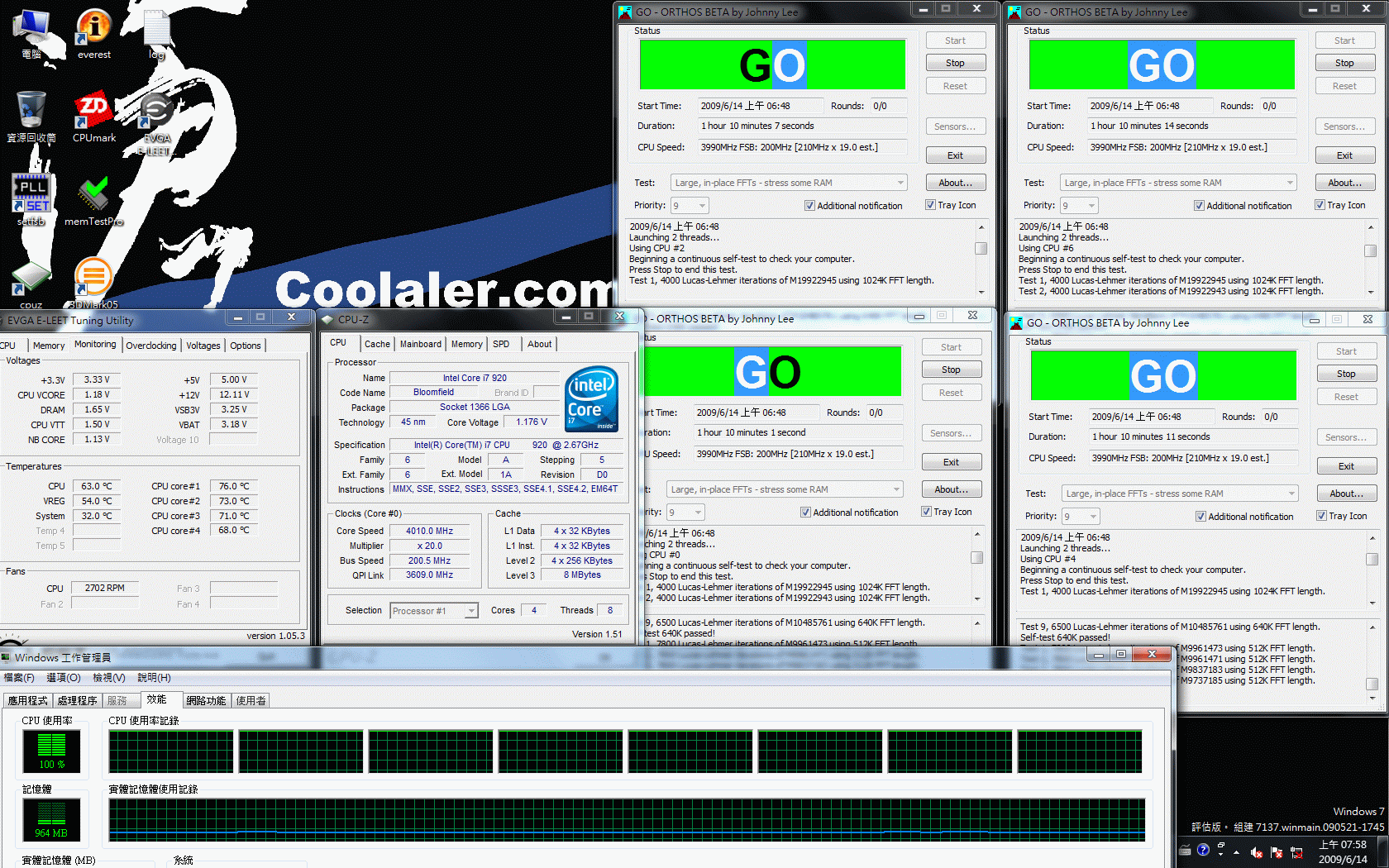This screenshot has width=1389, height=868.
Task: Launch the setfsb PLL SET desktop icon
Action: 31,199
